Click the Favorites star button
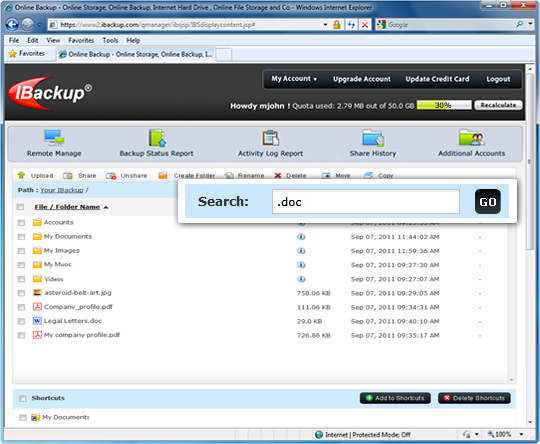The height and width of the screenshot is (444, 540). [27, 54]
